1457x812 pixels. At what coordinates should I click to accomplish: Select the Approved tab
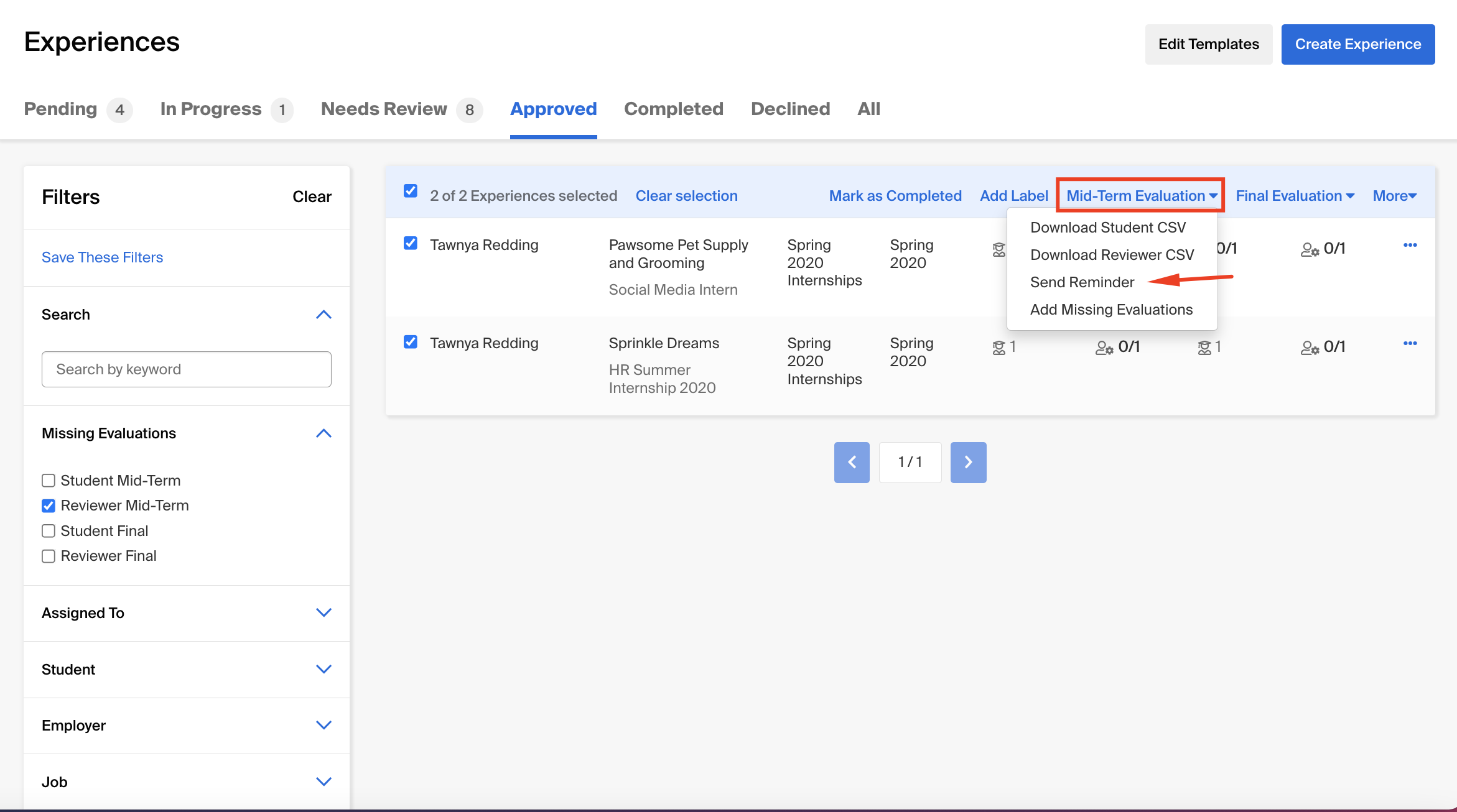(553, 109)
